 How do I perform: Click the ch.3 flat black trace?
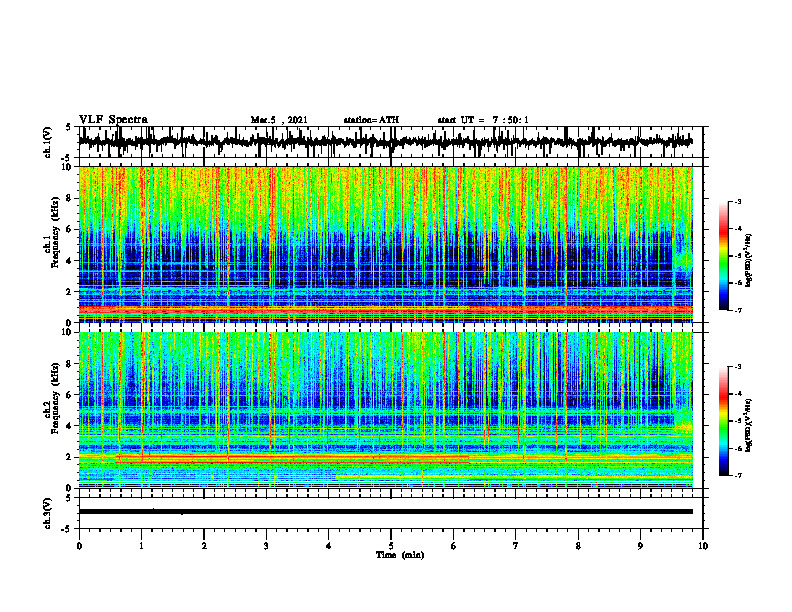[x=385, y=512]
